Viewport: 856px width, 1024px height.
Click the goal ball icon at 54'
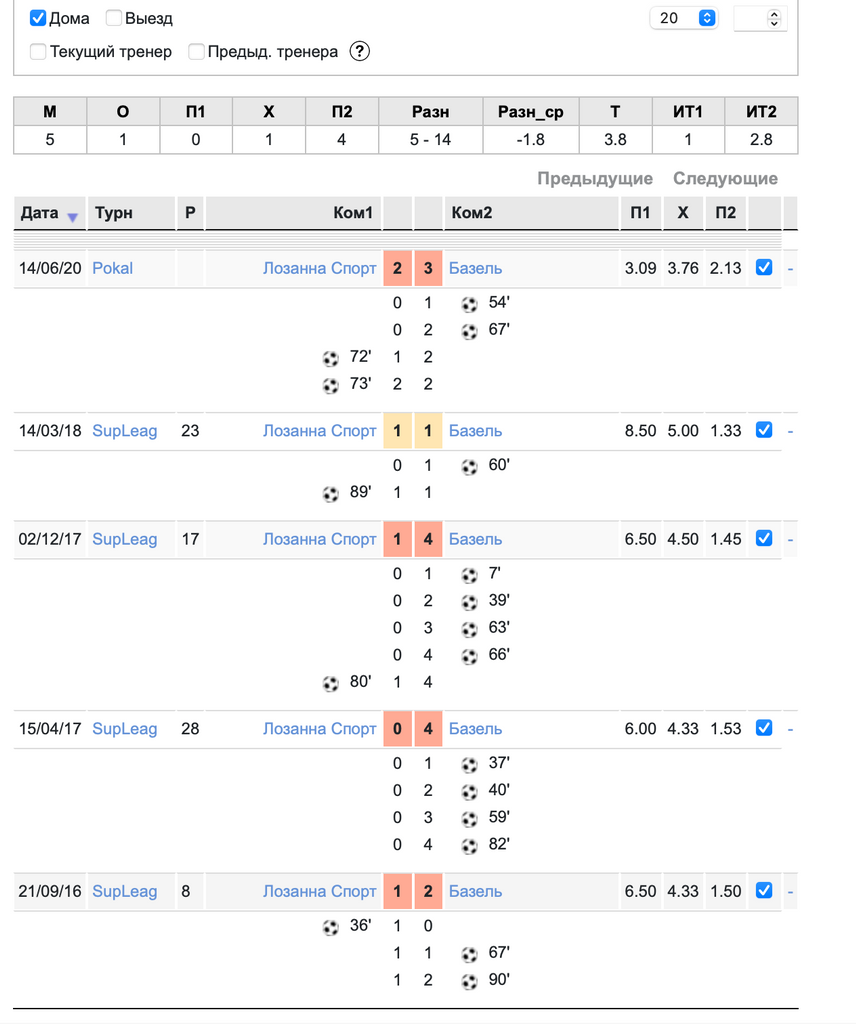(469, 304)
